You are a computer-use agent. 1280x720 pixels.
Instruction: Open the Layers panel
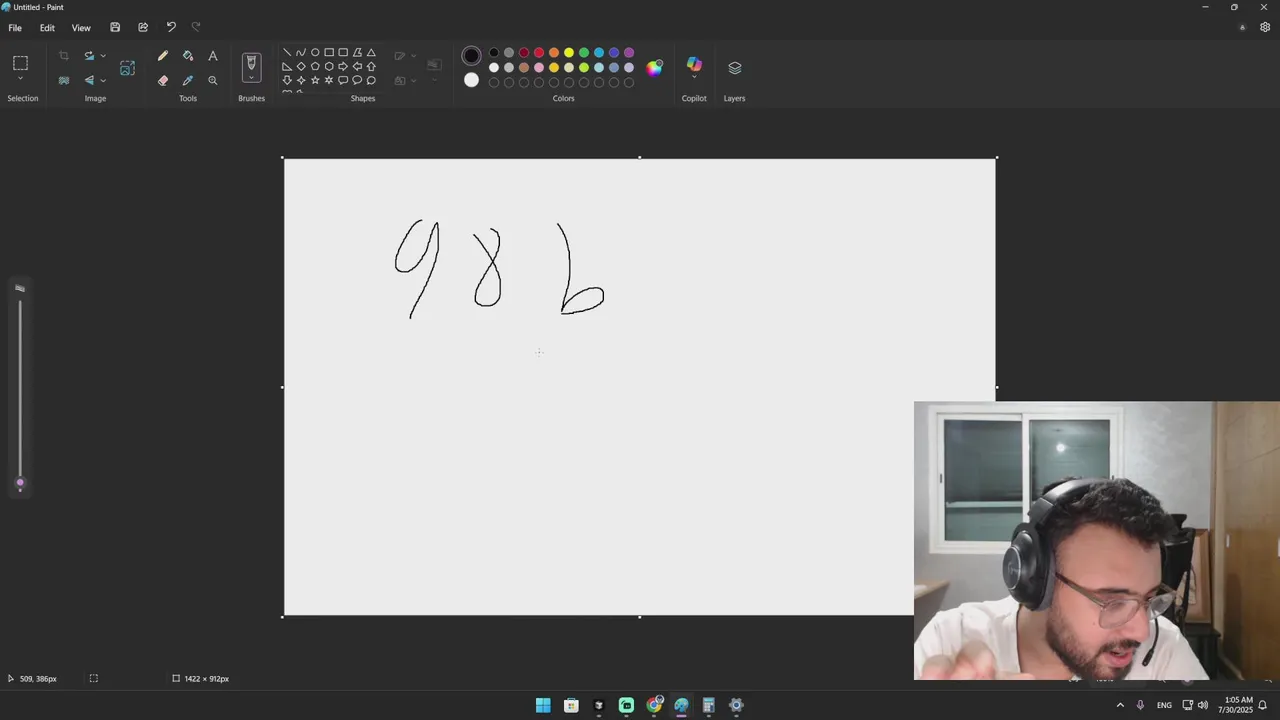[735, 68]
